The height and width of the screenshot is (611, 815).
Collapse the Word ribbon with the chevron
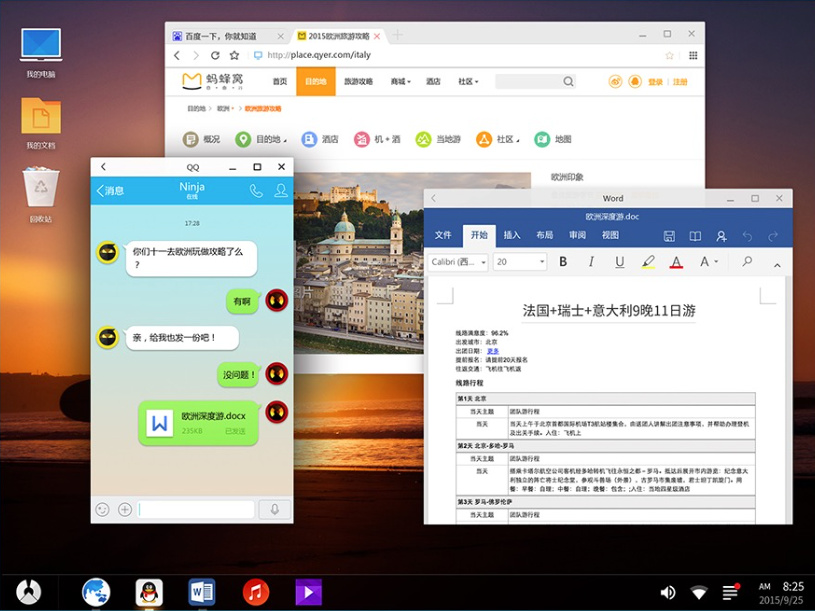tap(777, 265)
